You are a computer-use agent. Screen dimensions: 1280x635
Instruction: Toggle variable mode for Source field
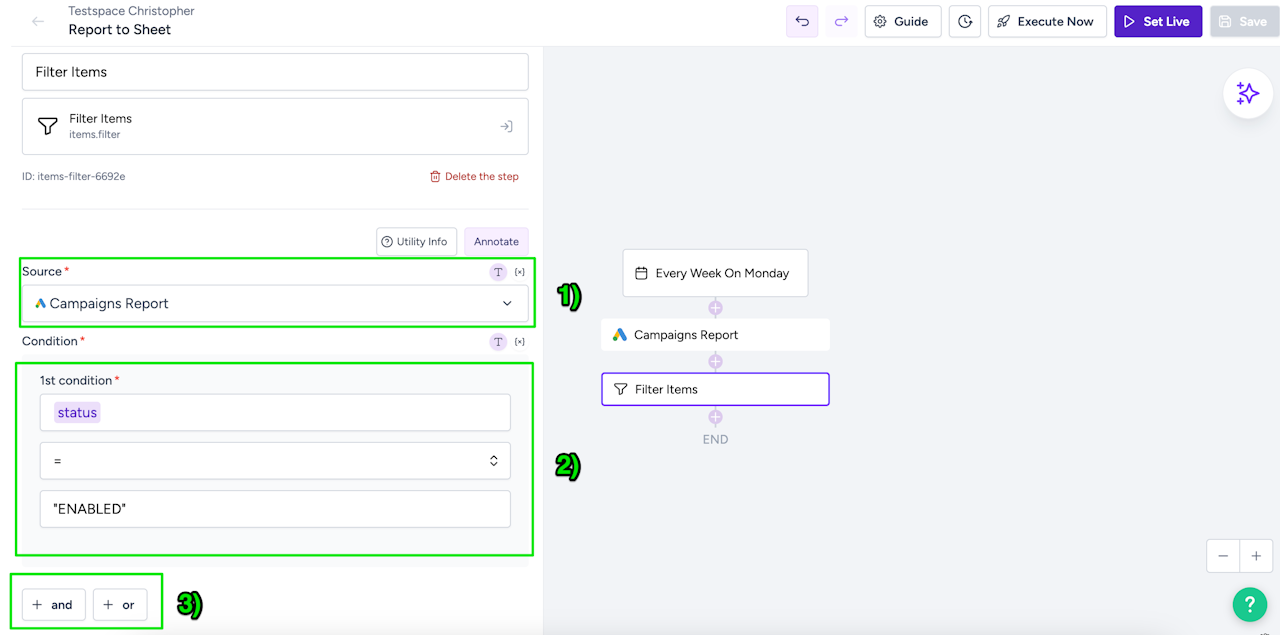coord(520,272)
